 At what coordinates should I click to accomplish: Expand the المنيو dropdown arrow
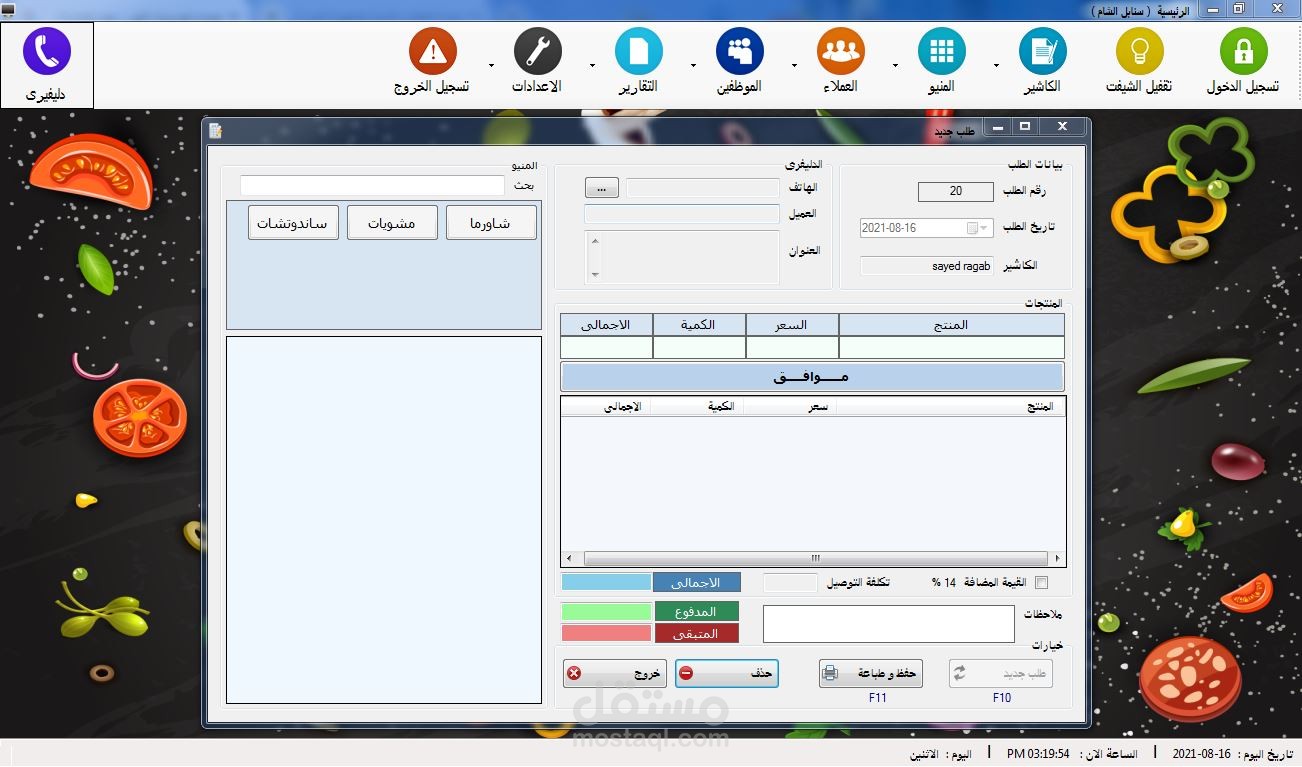pos(896,66)
